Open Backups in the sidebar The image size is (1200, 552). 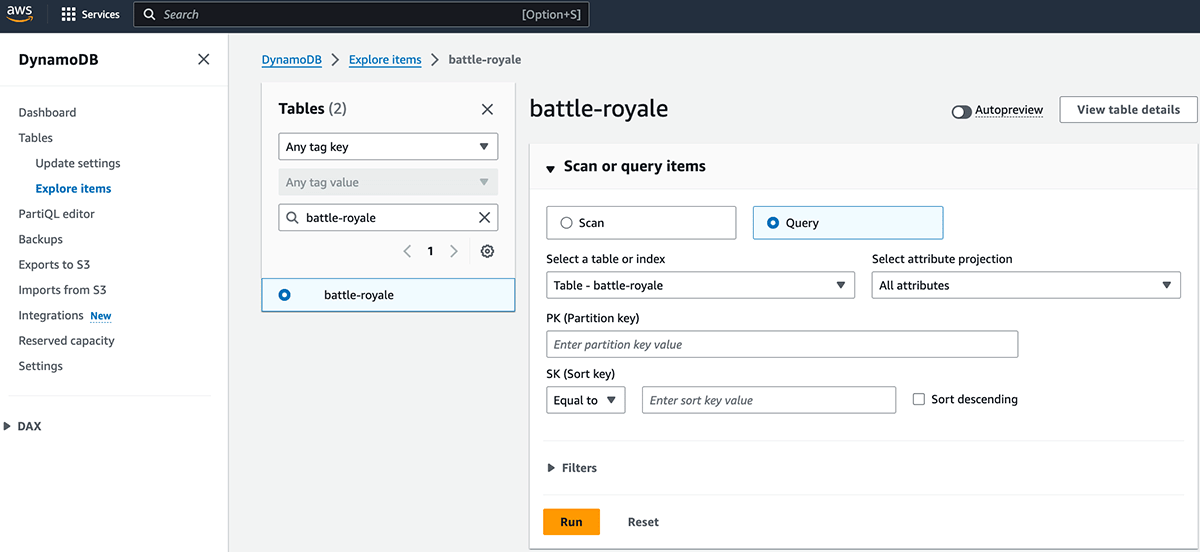(40, 239)
